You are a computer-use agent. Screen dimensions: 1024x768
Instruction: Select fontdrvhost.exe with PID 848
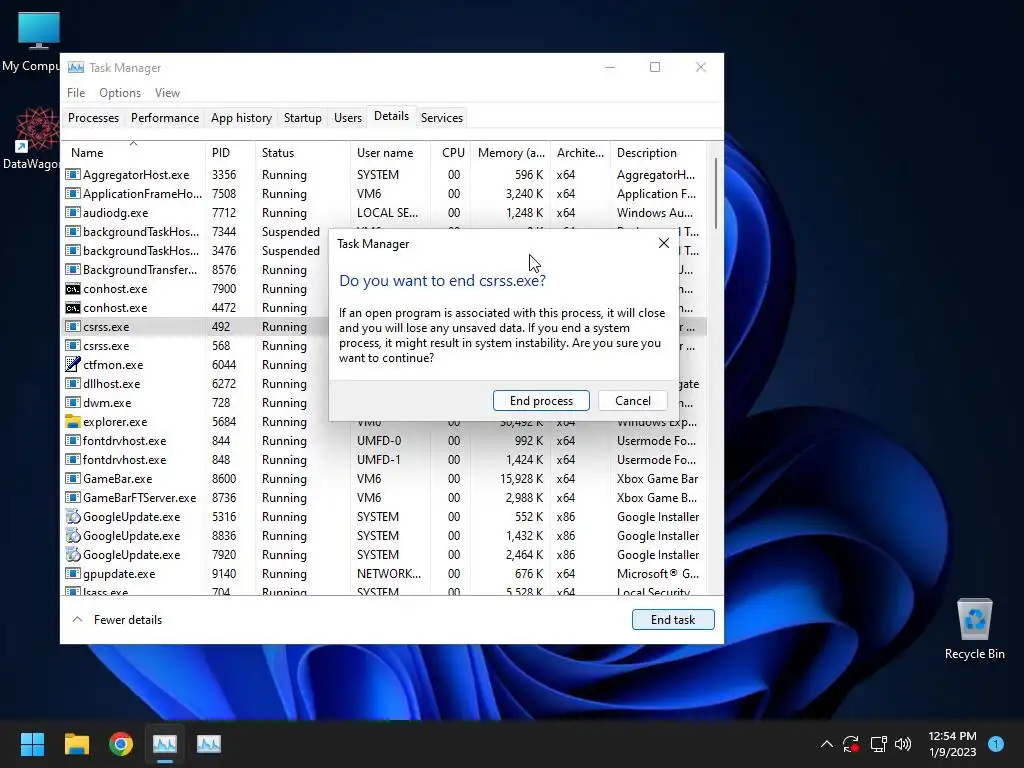click(385, 460)
